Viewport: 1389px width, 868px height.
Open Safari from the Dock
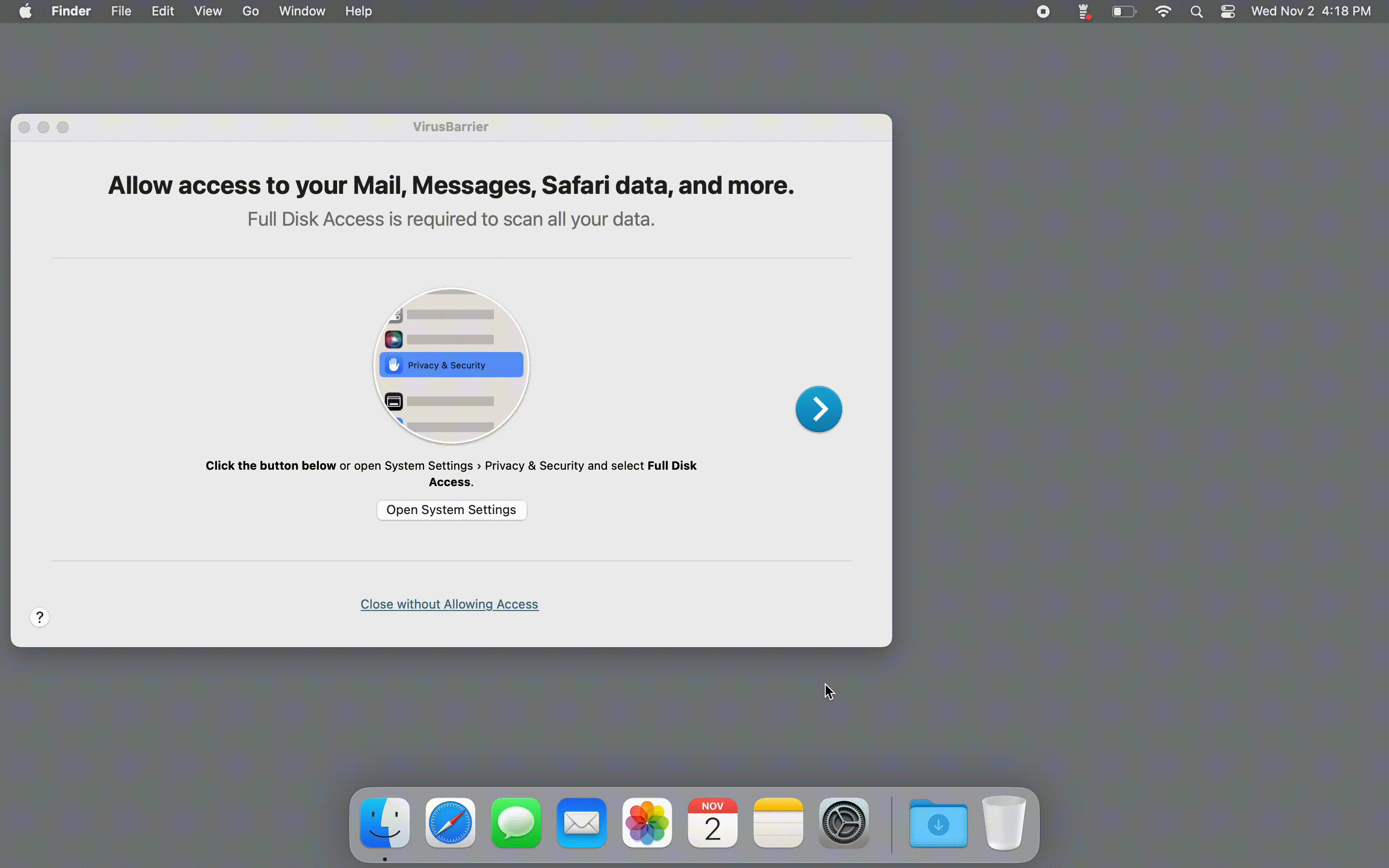point(450,823)
